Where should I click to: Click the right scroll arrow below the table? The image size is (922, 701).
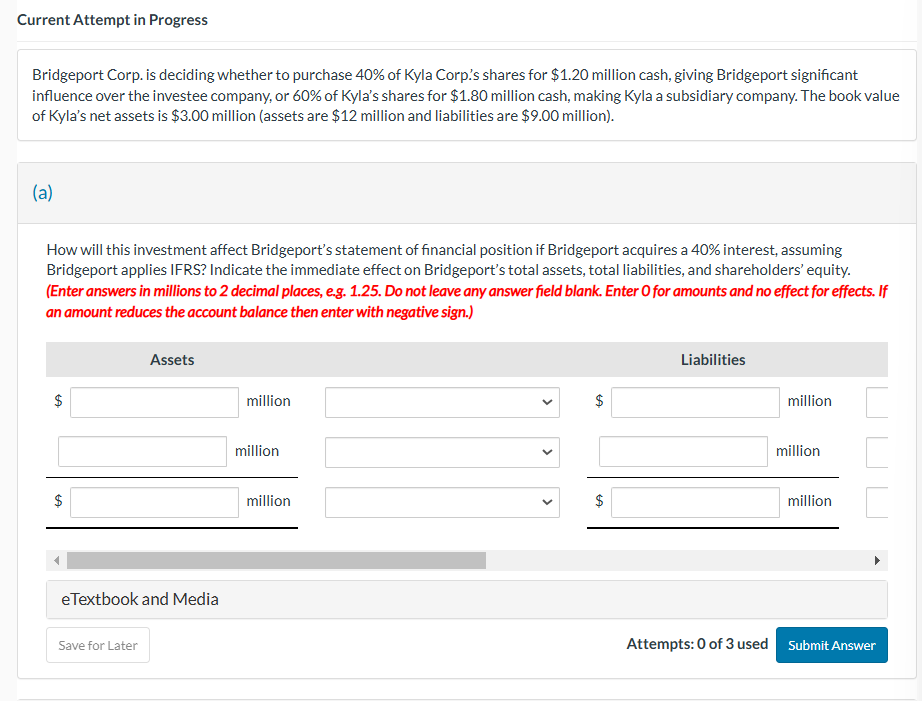[877, 560]
